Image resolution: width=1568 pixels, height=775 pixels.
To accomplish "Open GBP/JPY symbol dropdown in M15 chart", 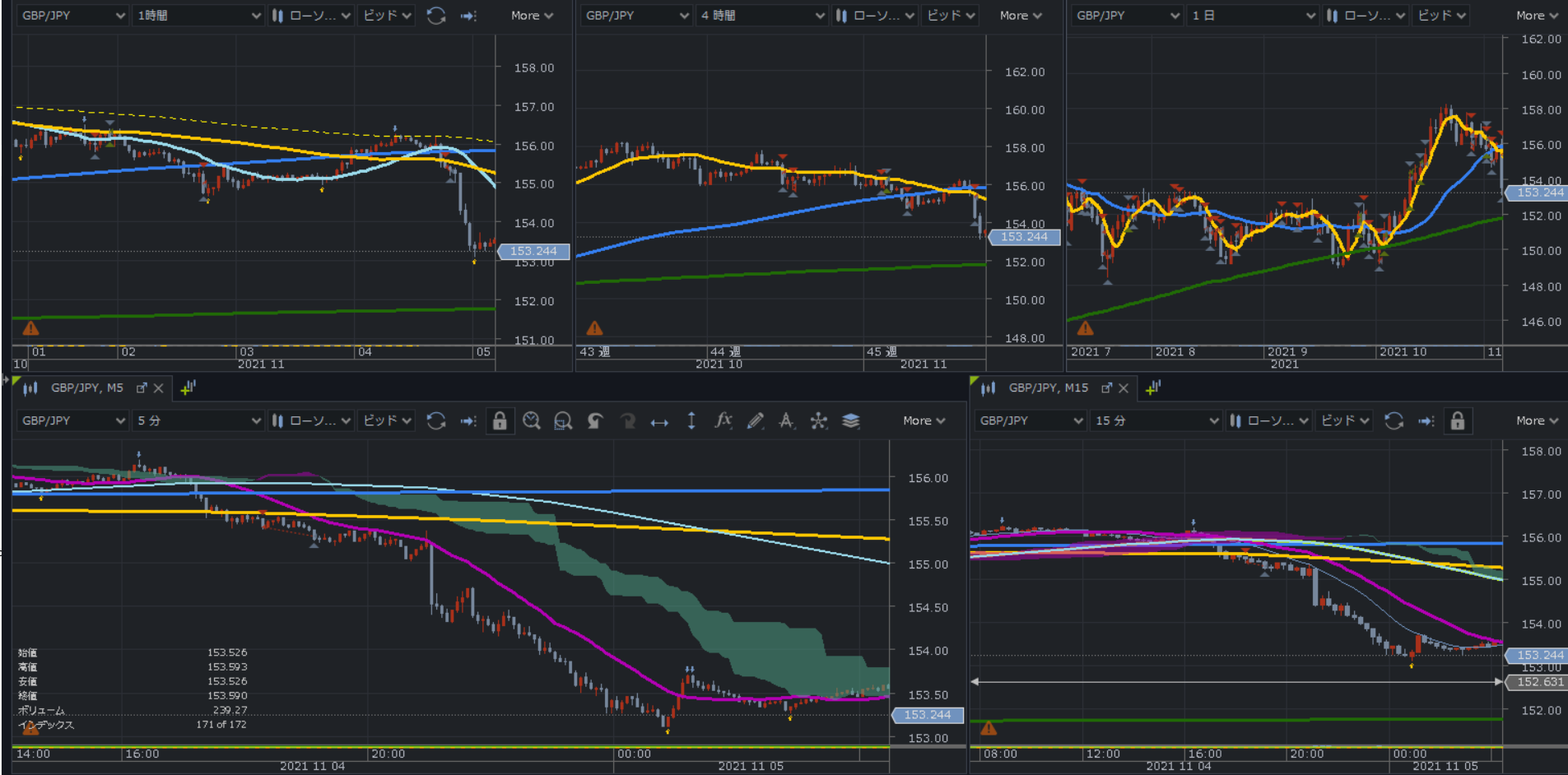I will pyautogui.click(x=1031, y=420).
